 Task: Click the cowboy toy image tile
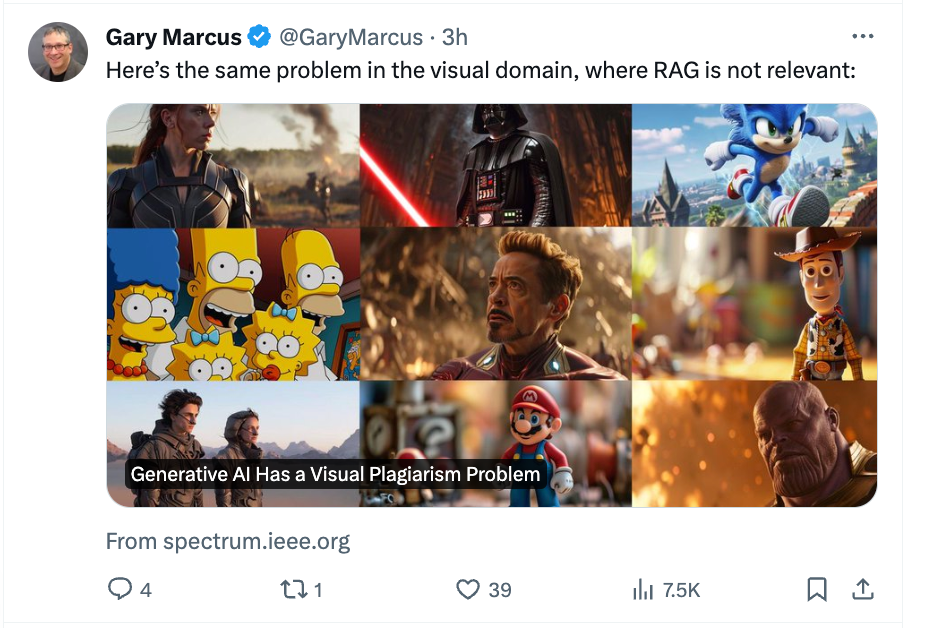754,304
